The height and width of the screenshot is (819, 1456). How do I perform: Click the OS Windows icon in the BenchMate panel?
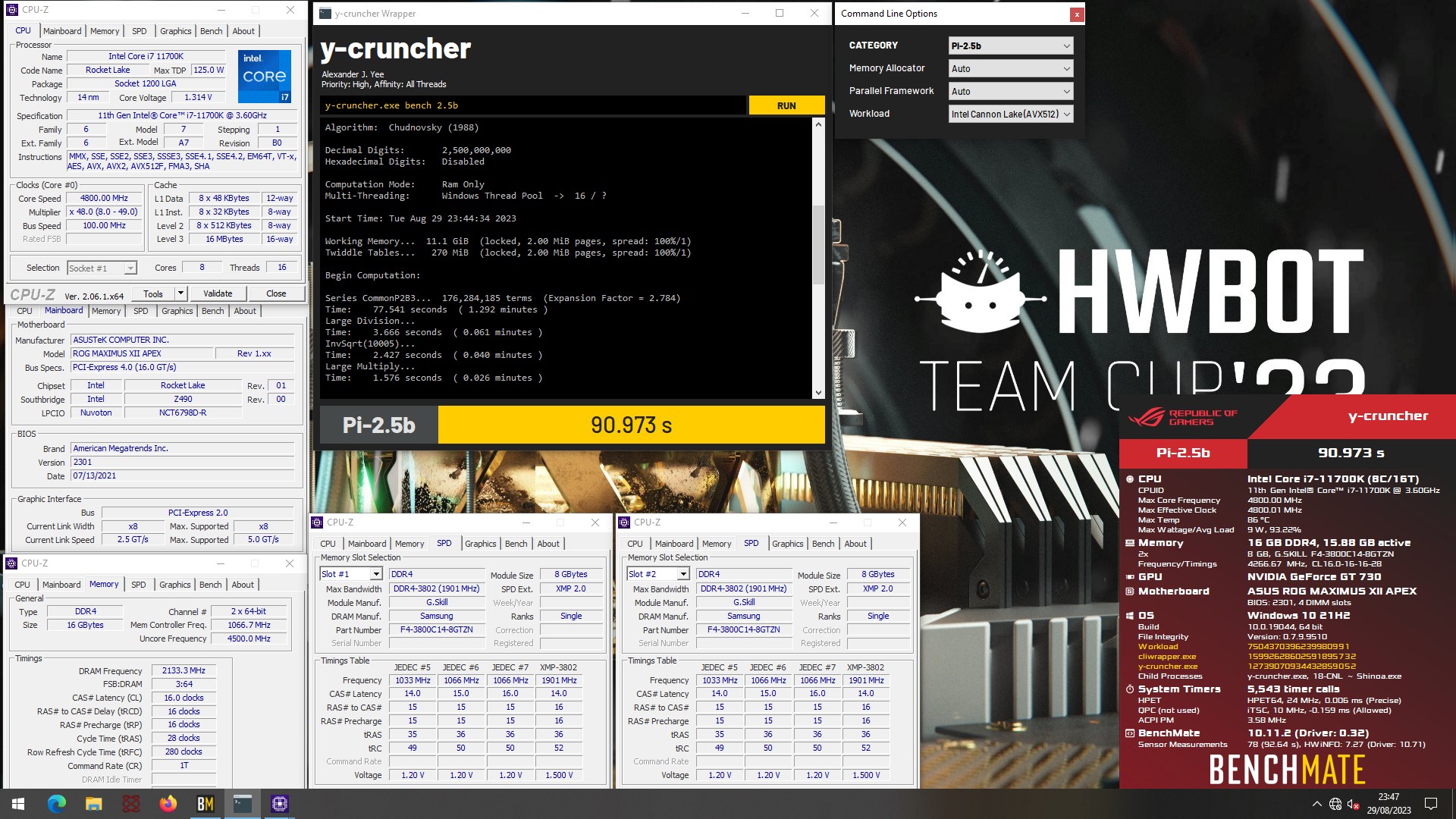pos(1130,616)
